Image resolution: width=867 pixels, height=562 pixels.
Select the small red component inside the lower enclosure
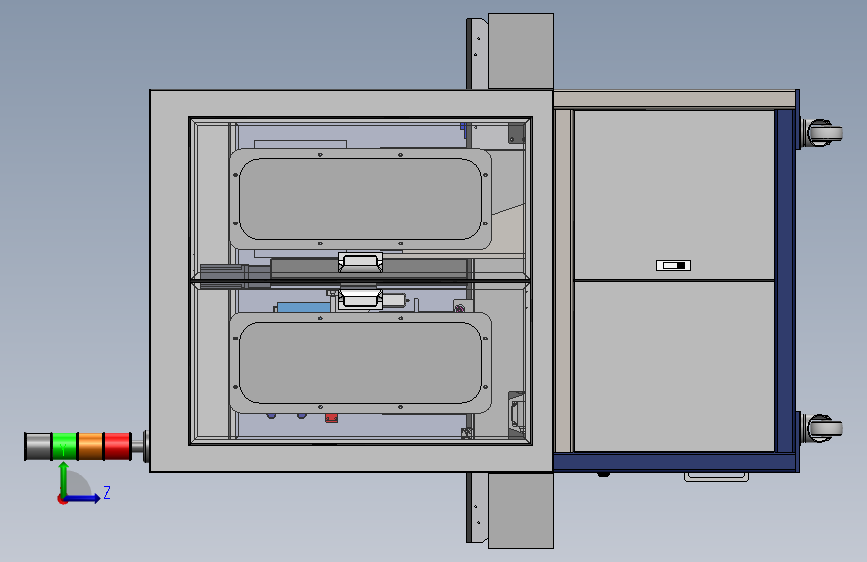click(x=331, y=418)
